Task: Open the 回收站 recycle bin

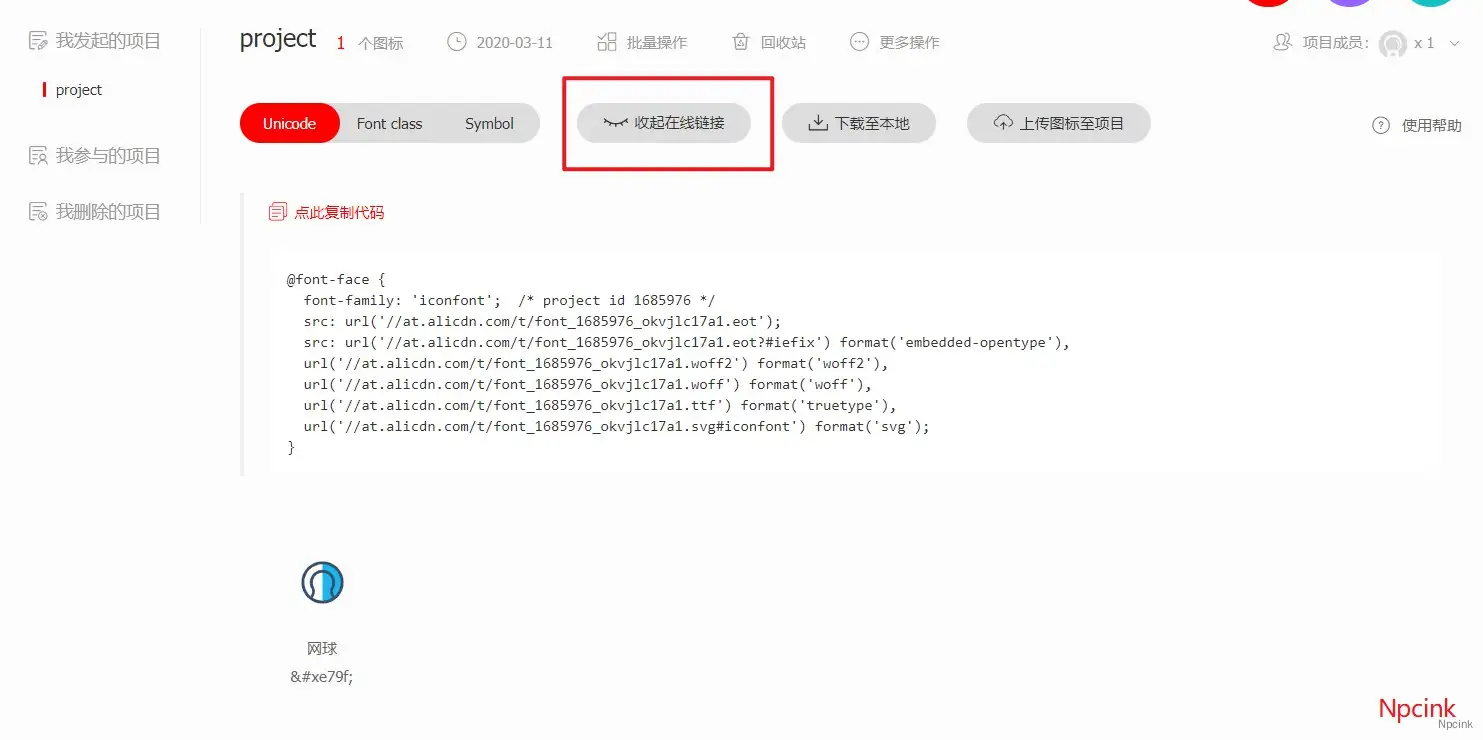Action: coord(769,42)
